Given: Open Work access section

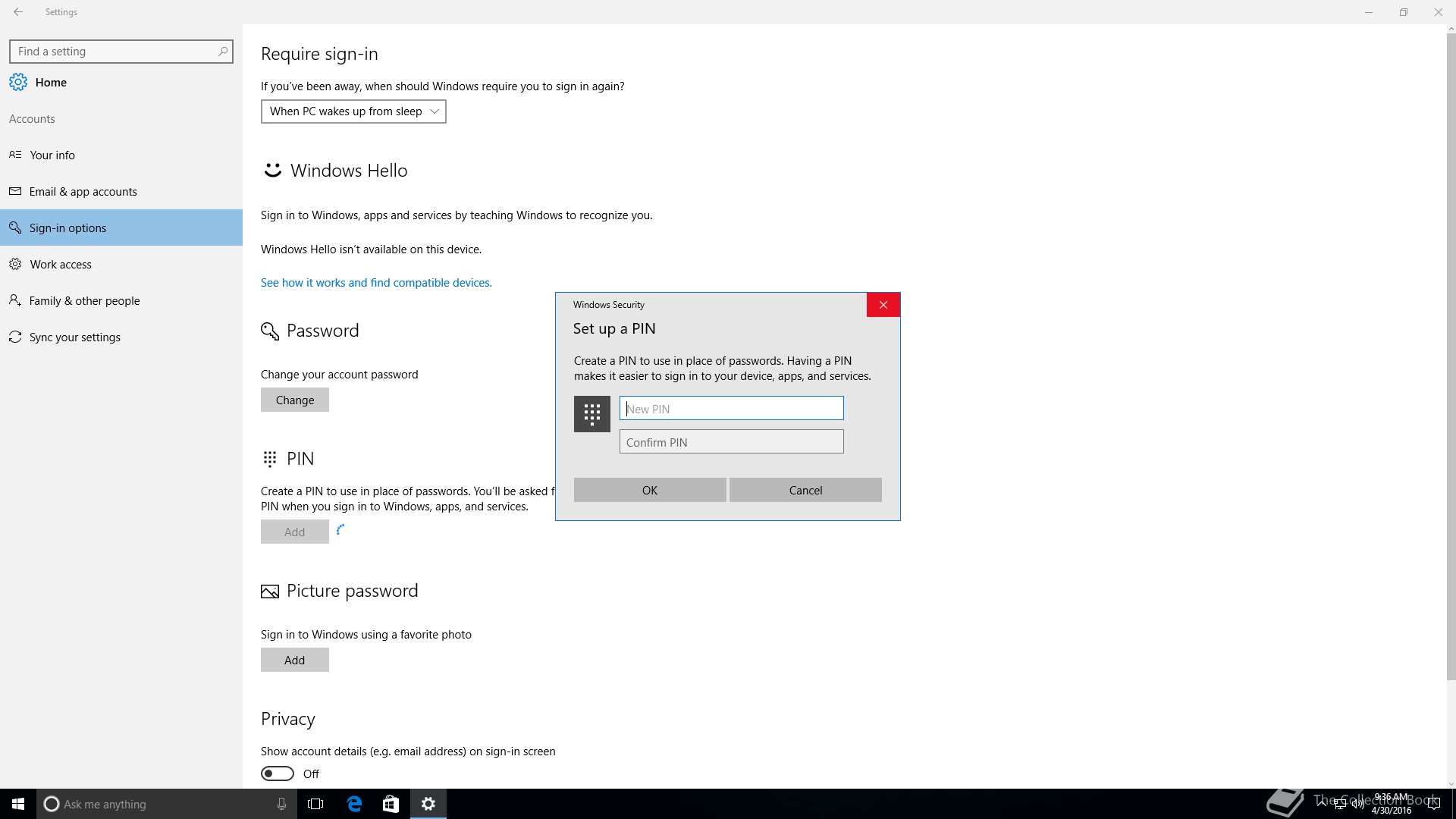Looking at the screenshot, I should pos(121,264).
